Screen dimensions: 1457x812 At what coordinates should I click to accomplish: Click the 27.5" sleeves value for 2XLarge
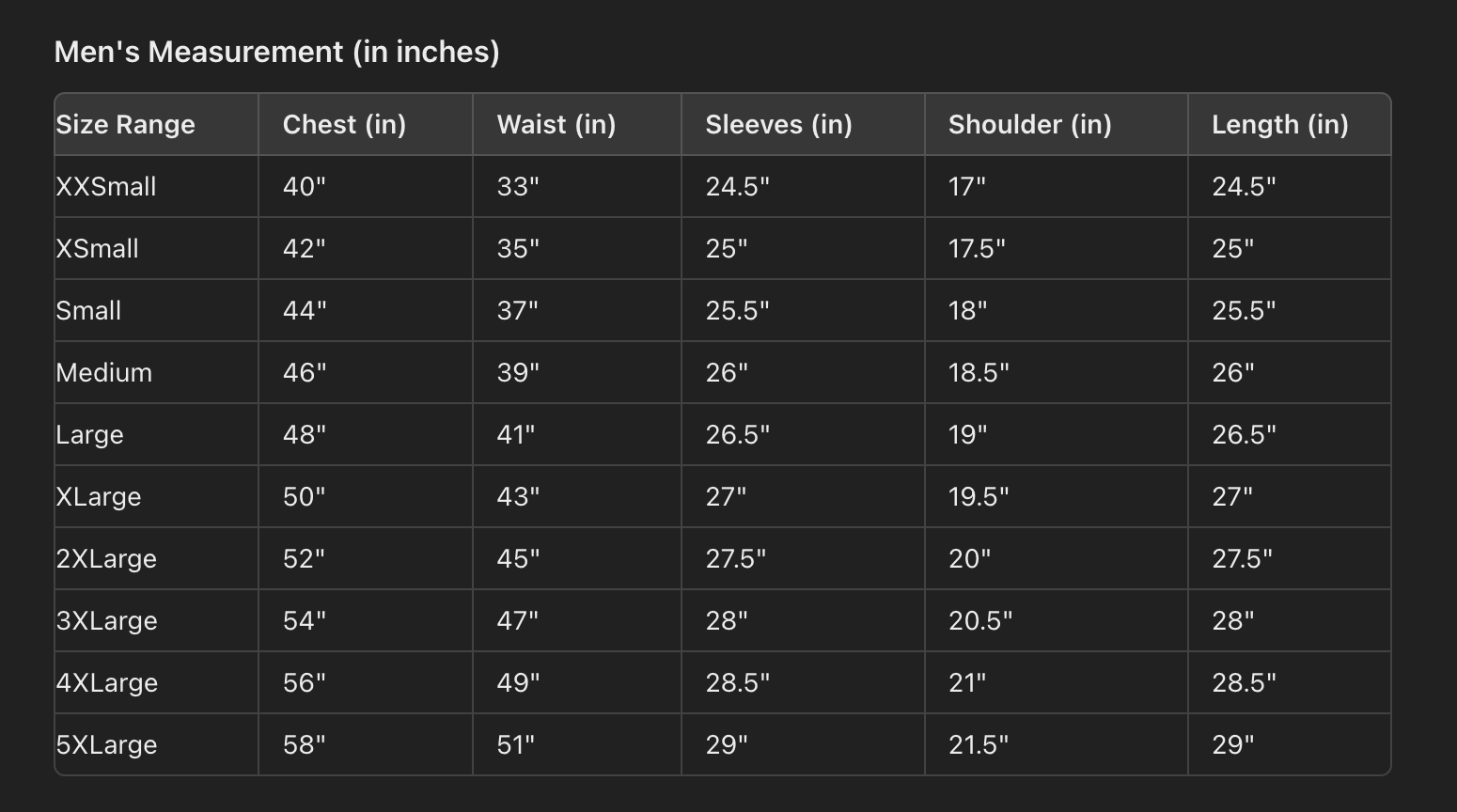(735, 558)
